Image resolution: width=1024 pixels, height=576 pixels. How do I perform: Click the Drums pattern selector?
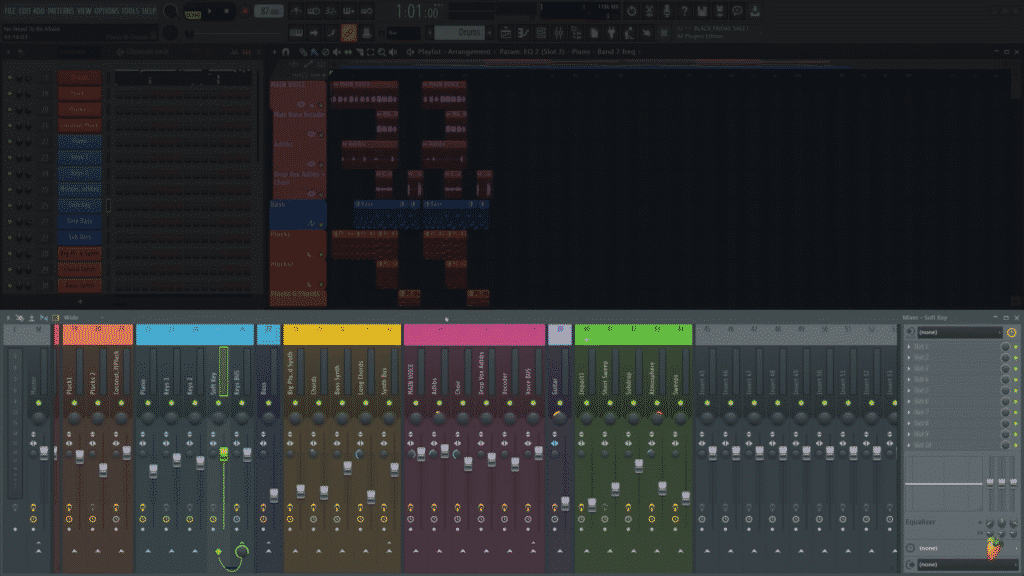(x=464, y=33)
